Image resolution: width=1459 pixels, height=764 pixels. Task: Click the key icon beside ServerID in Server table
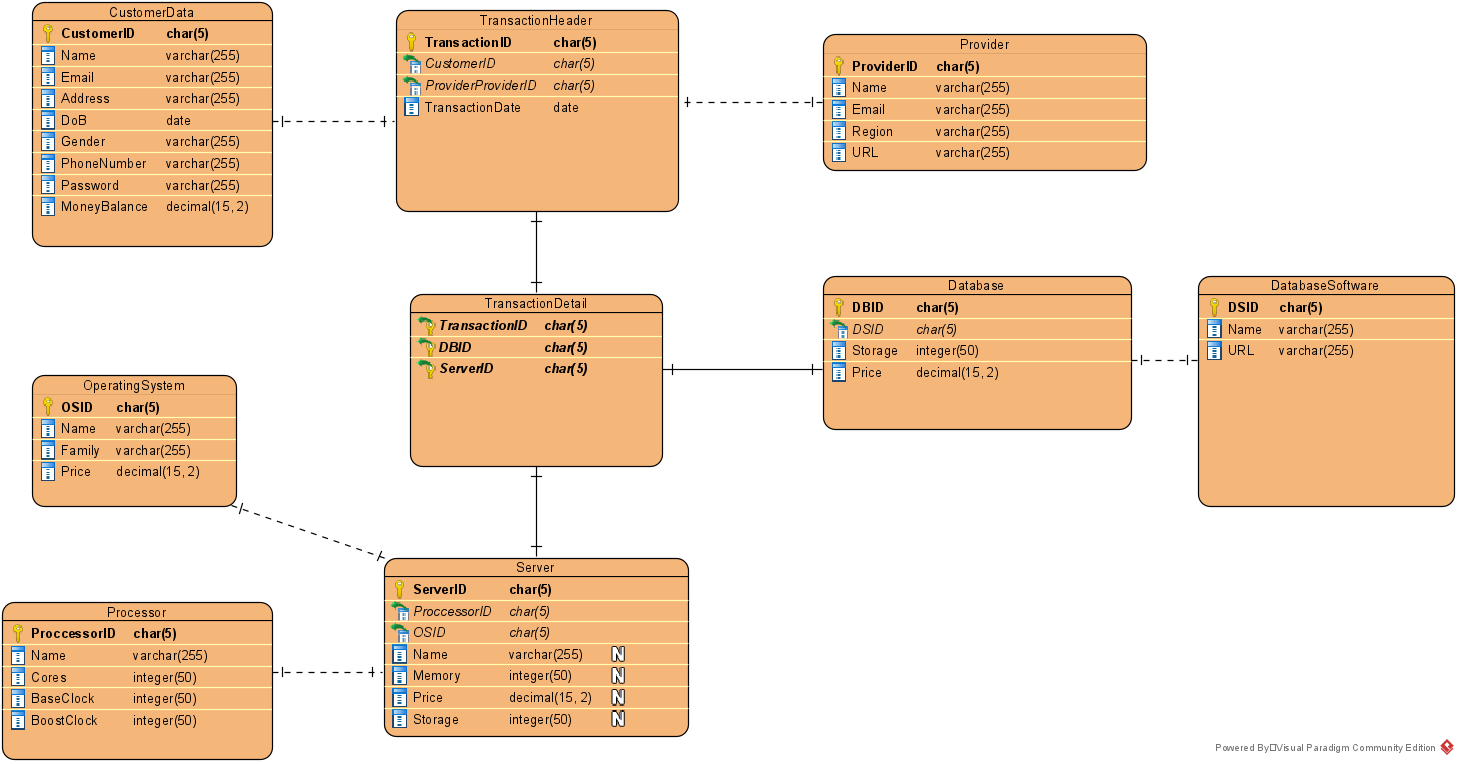[x=399, y=589]
